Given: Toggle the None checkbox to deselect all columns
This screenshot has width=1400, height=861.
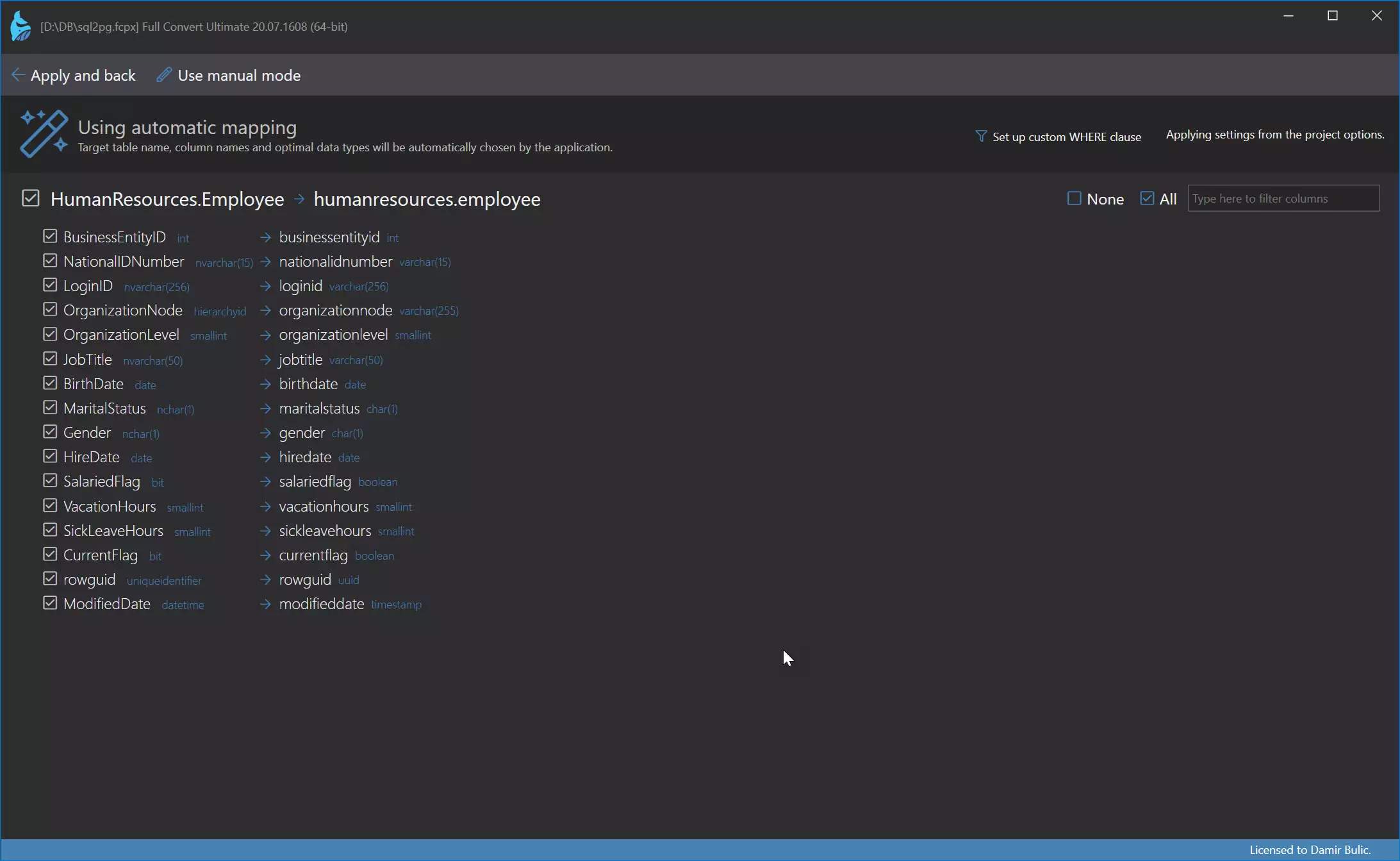Looking at the screenshot, I should (x=1074, y=198).
